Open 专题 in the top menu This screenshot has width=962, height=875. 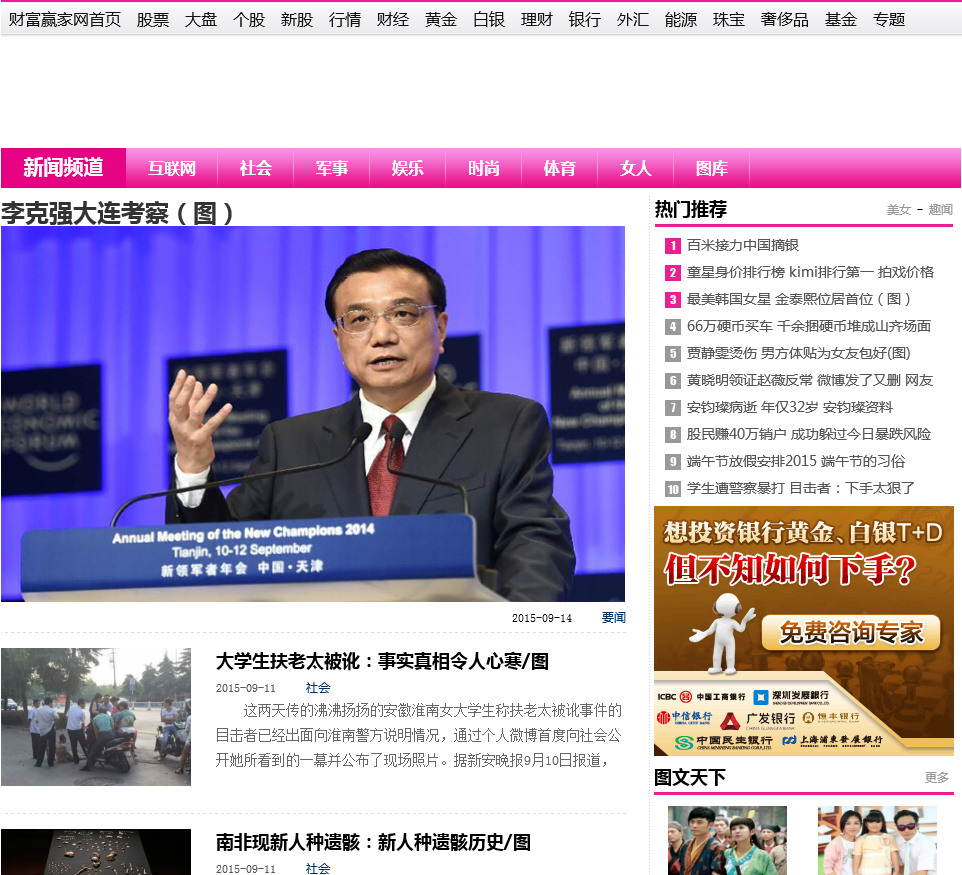point(888,20)
